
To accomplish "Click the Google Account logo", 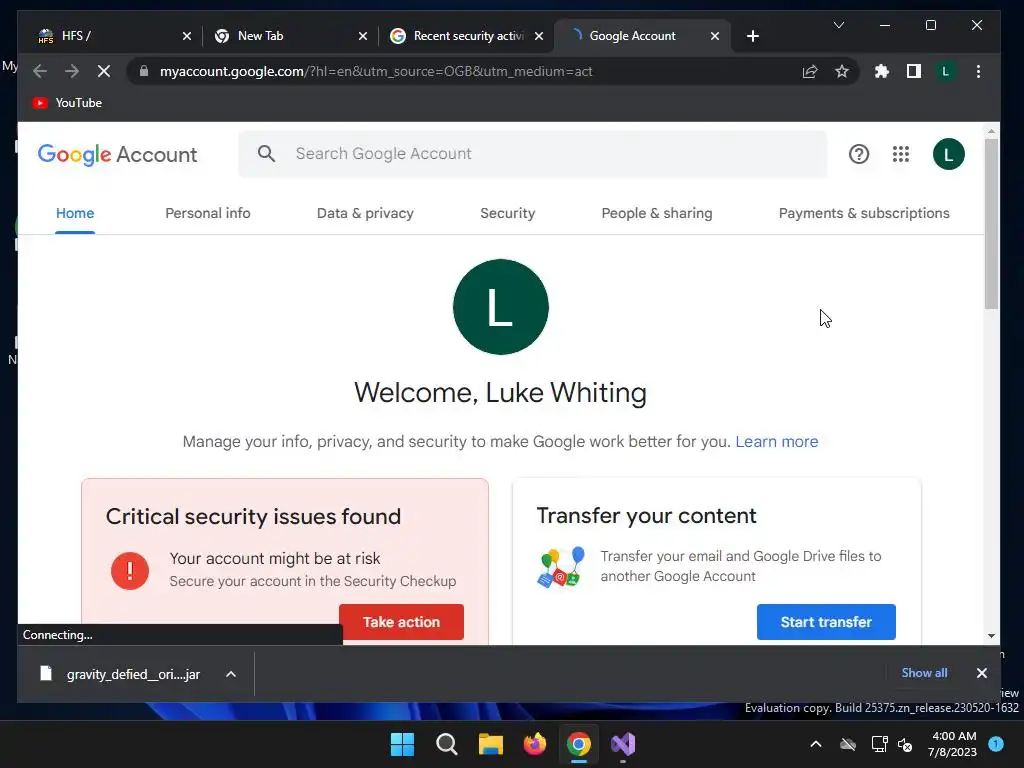I will (118, 154).
